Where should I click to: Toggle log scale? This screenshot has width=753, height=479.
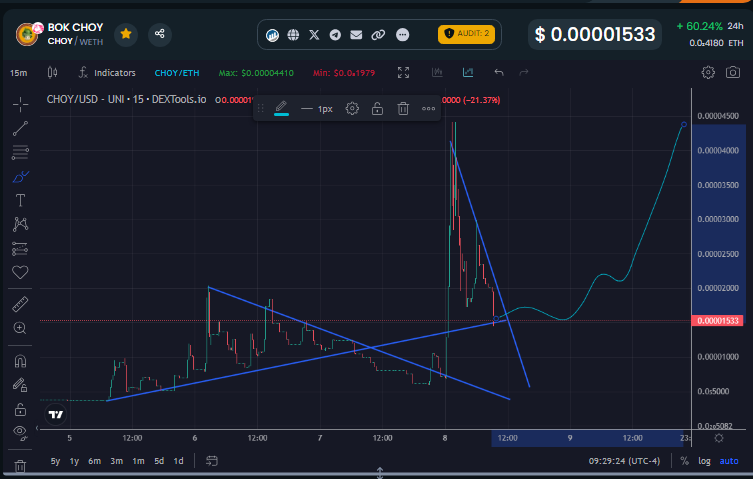pyautogui.click(x=704, y=461)
